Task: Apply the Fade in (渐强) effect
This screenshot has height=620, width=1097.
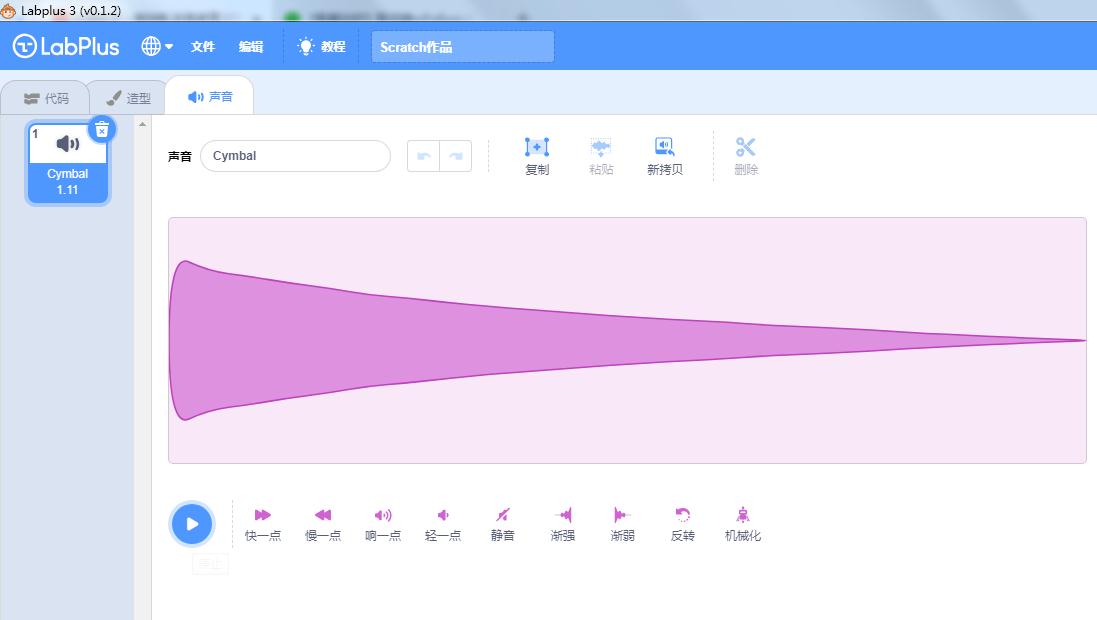Action: (x=563, y=515)
